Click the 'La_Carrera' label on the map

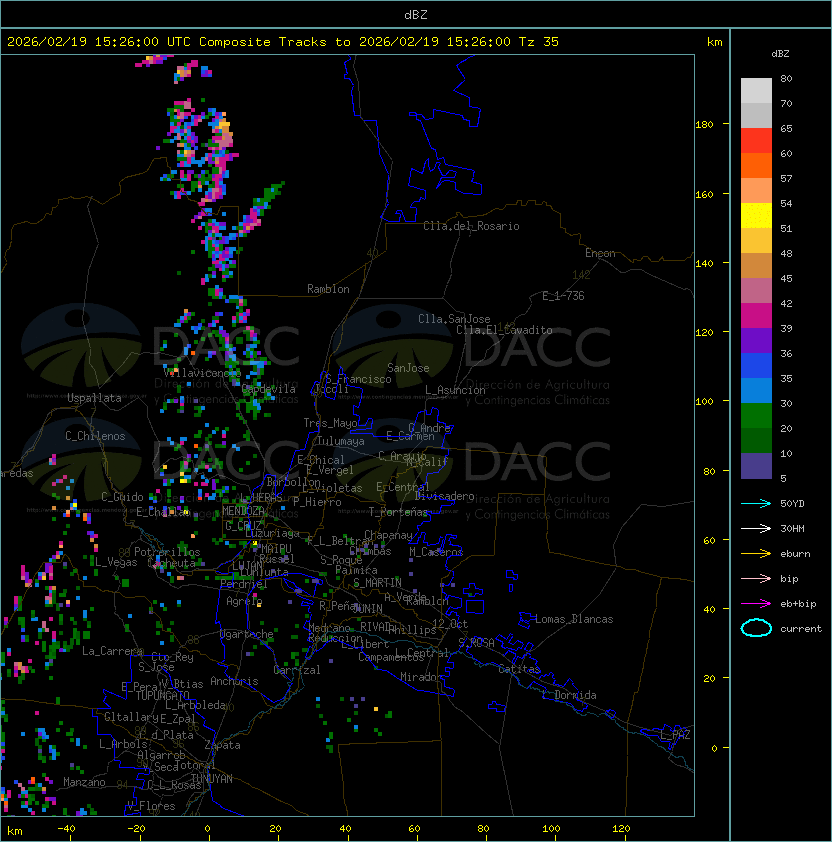[x=112, y=651]
